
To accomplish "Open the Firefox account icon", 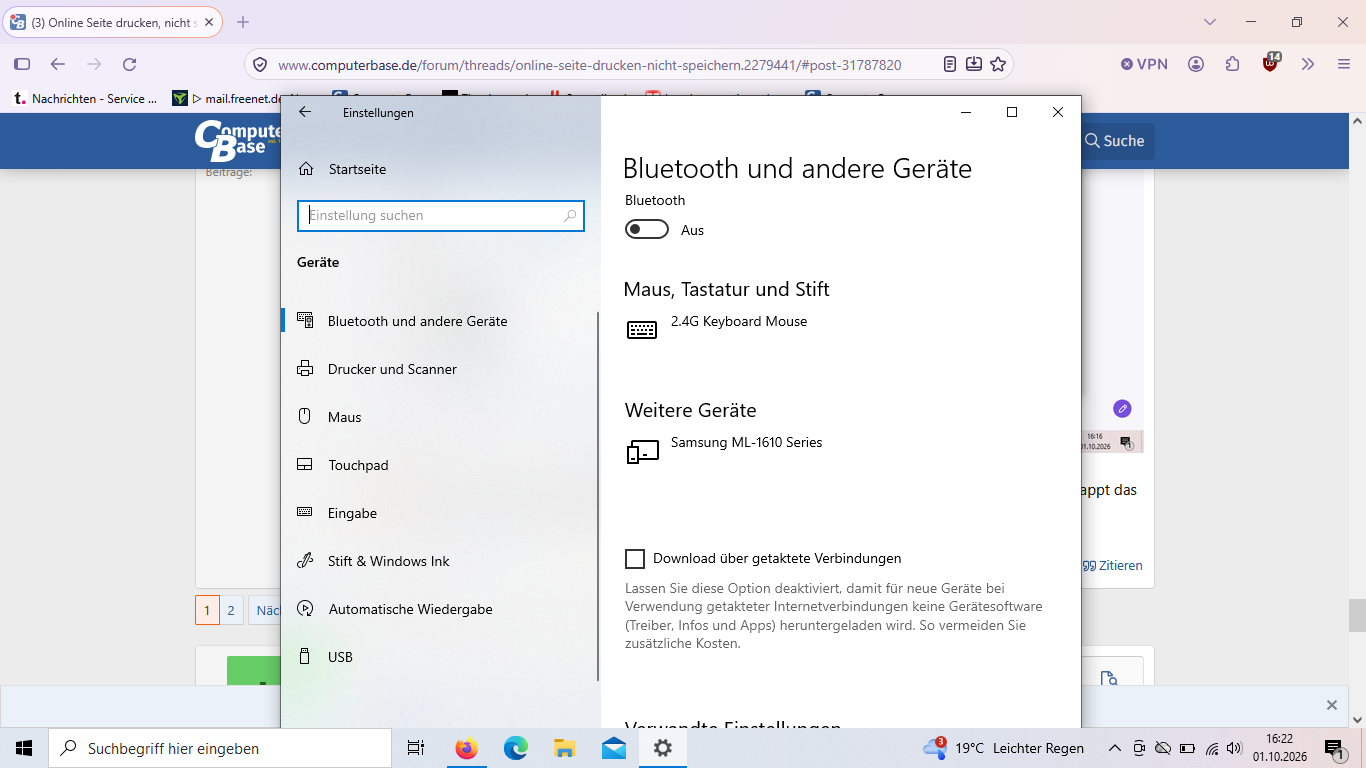I will tap(1196, 64).
